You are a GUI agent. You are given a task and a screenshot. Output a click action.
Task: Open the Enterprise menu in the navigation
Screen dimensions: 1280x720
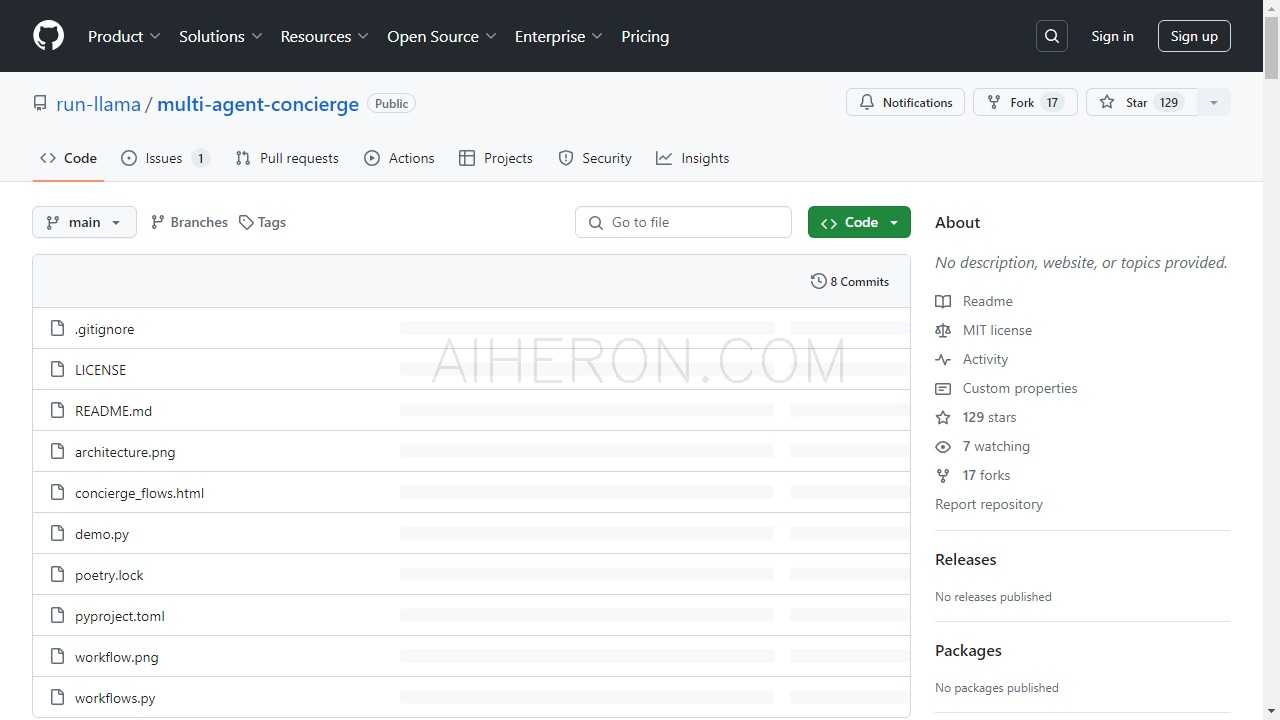[x=558, y=36]
